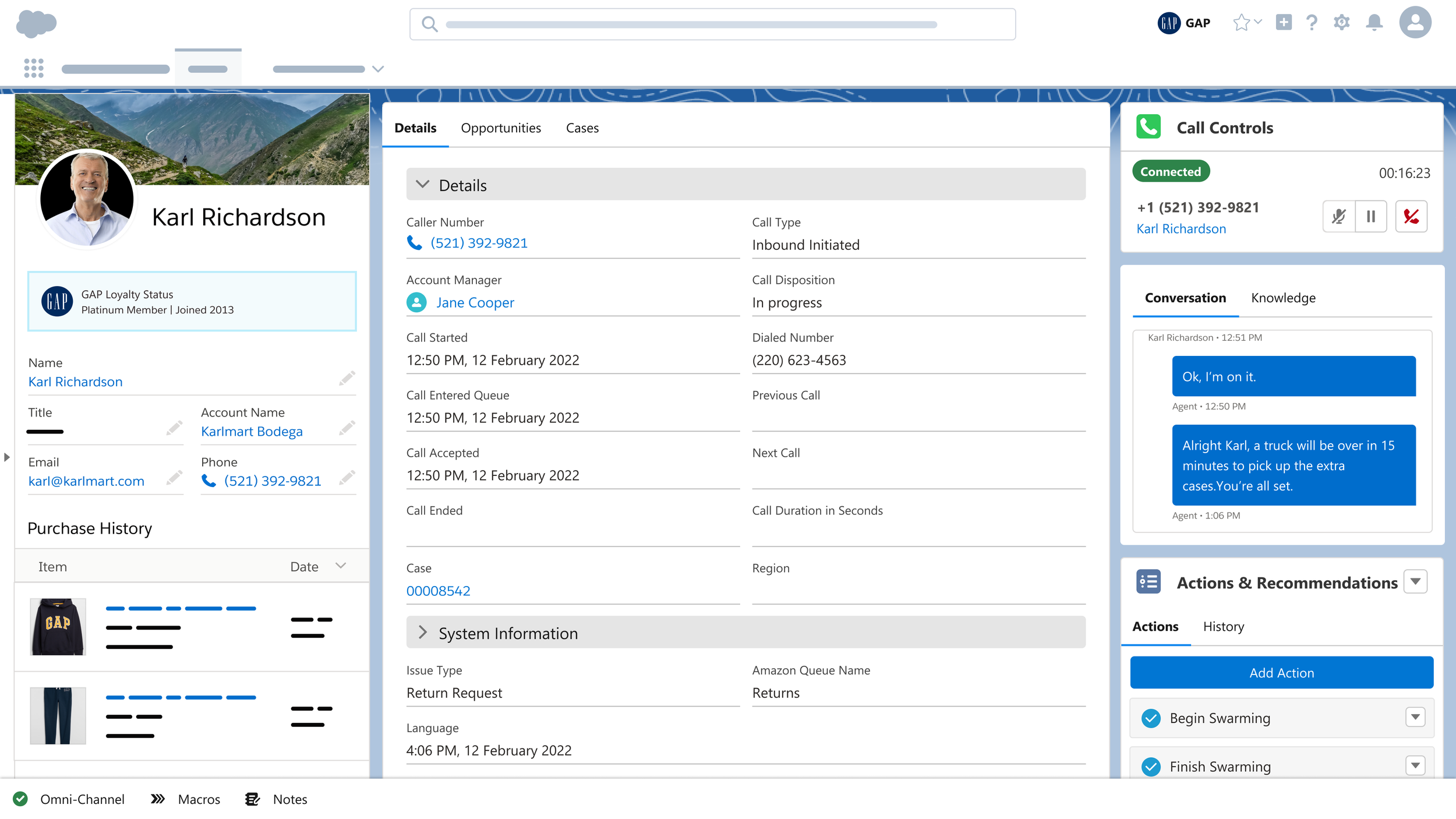Open the help question mark icon
Viewport: 1456px width, 819px height.
pyautogui.click(x=1312, y=23)
